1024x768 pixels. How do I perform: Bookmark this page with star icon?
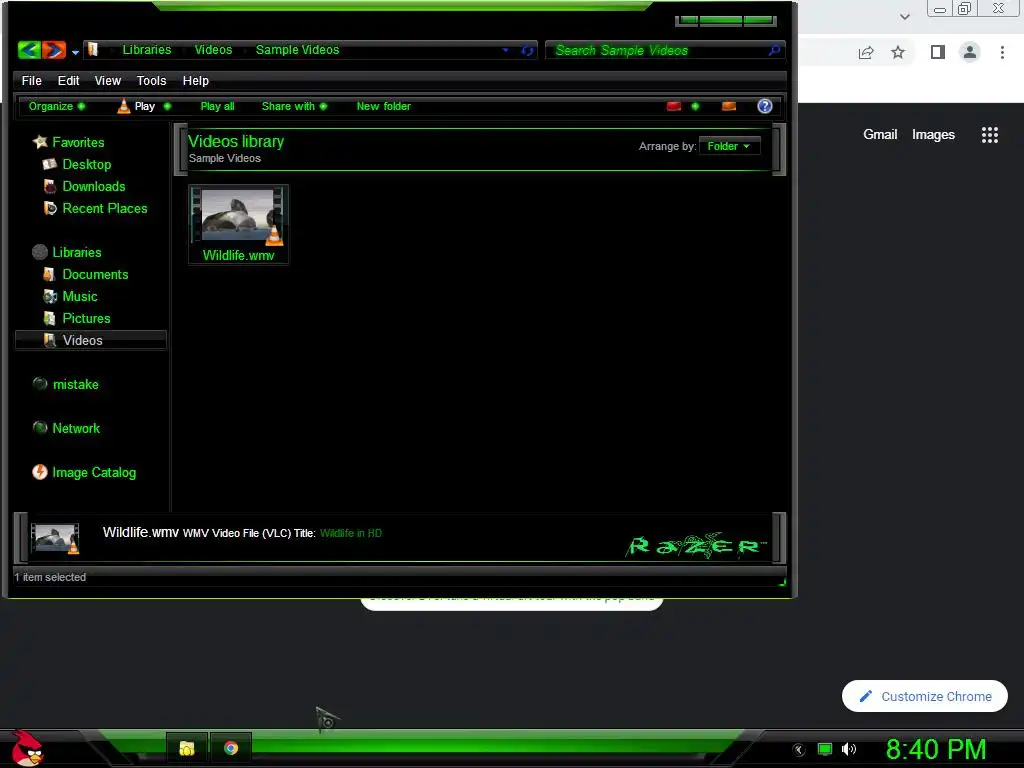(899, 52)
